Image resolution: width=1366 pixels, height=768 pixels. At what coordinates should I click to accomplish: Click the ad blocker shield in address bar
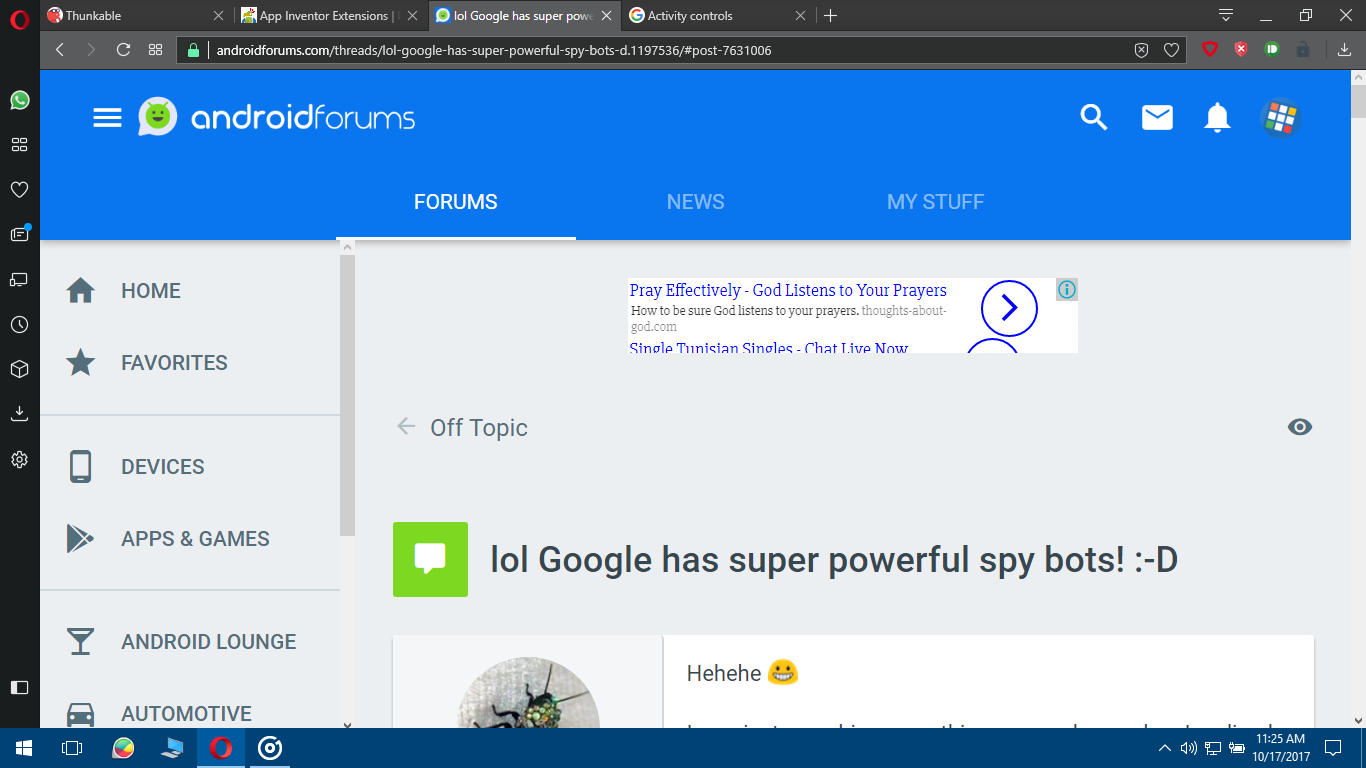coord(1141,50)
